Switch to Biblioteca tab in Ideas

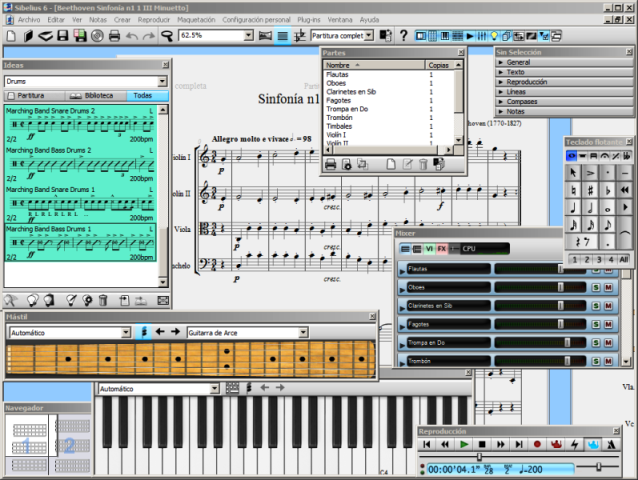click(x=96, y=96)
